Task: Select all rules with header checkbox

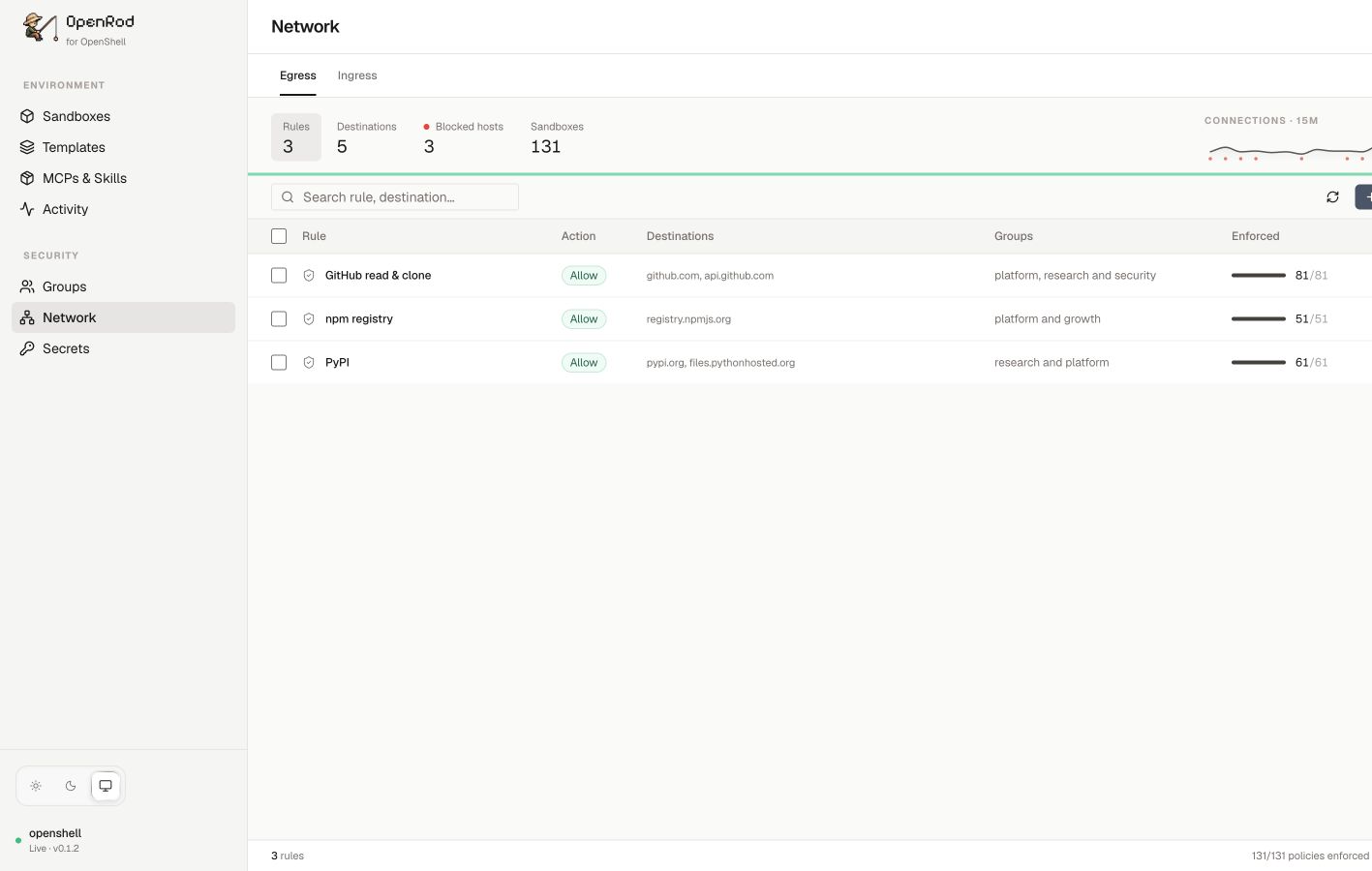Action: pos(279,236)
